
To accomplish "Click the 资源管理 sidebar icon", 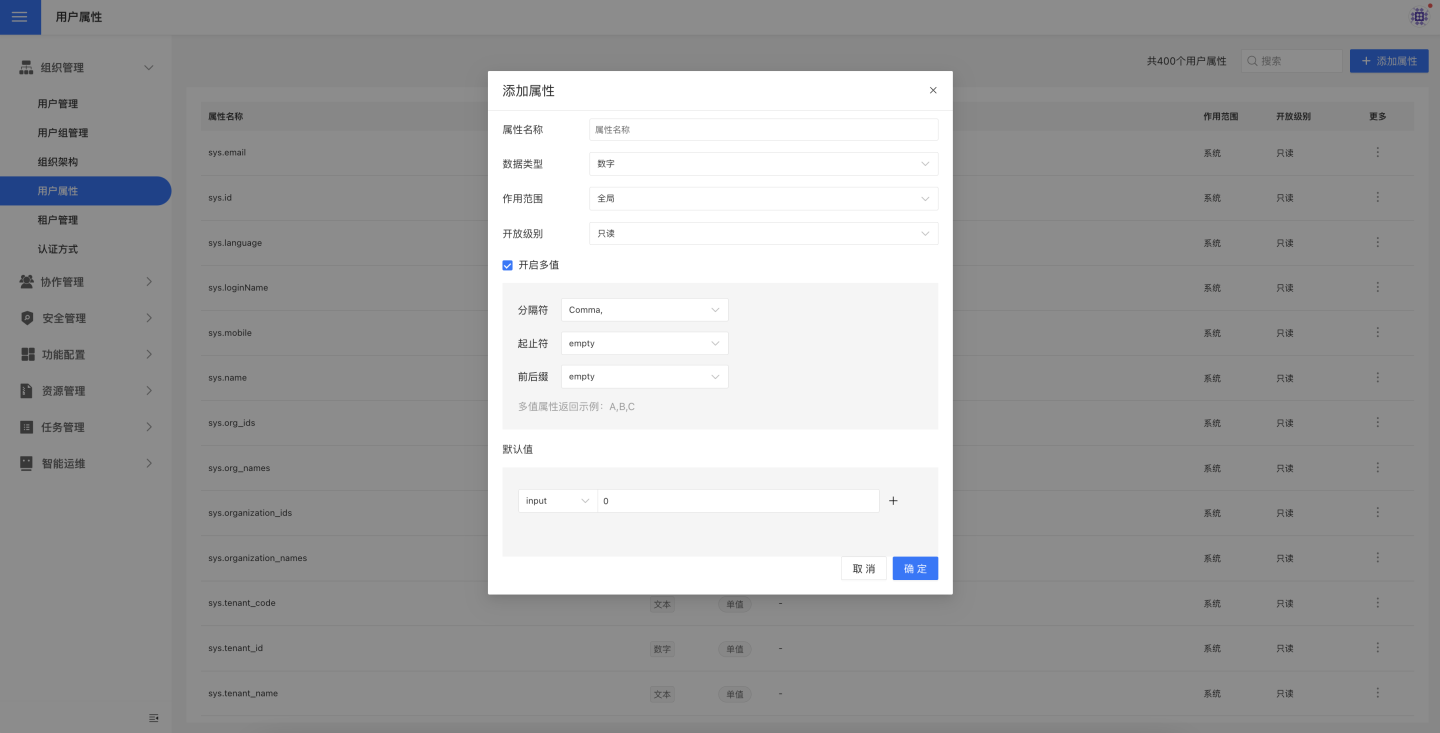I will pos(27,391).
